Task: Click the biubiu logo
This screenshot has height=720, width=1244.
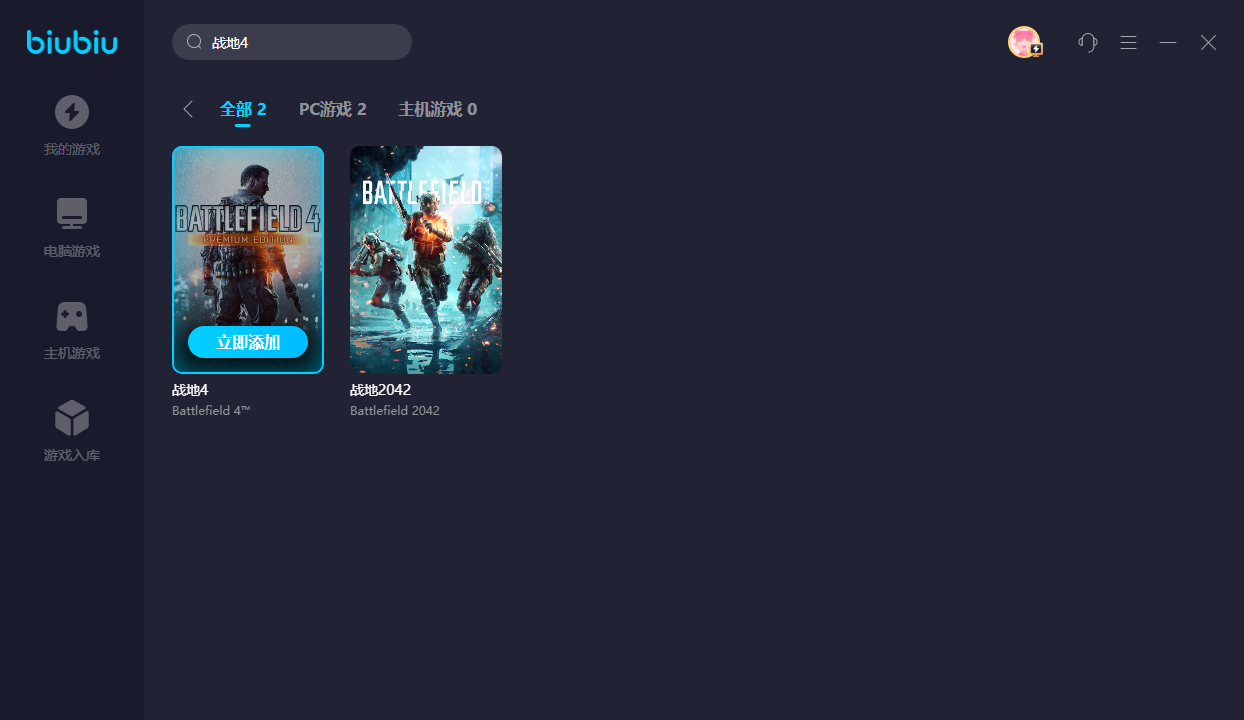Action: coord(72,42)
